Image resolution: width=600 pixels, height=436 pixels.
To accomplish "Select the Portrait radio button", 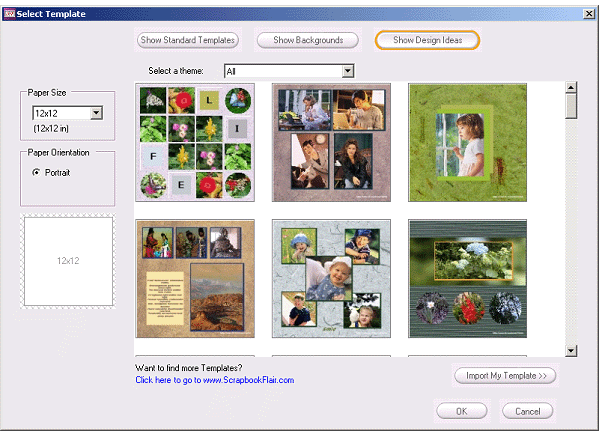I will [36, 172].
